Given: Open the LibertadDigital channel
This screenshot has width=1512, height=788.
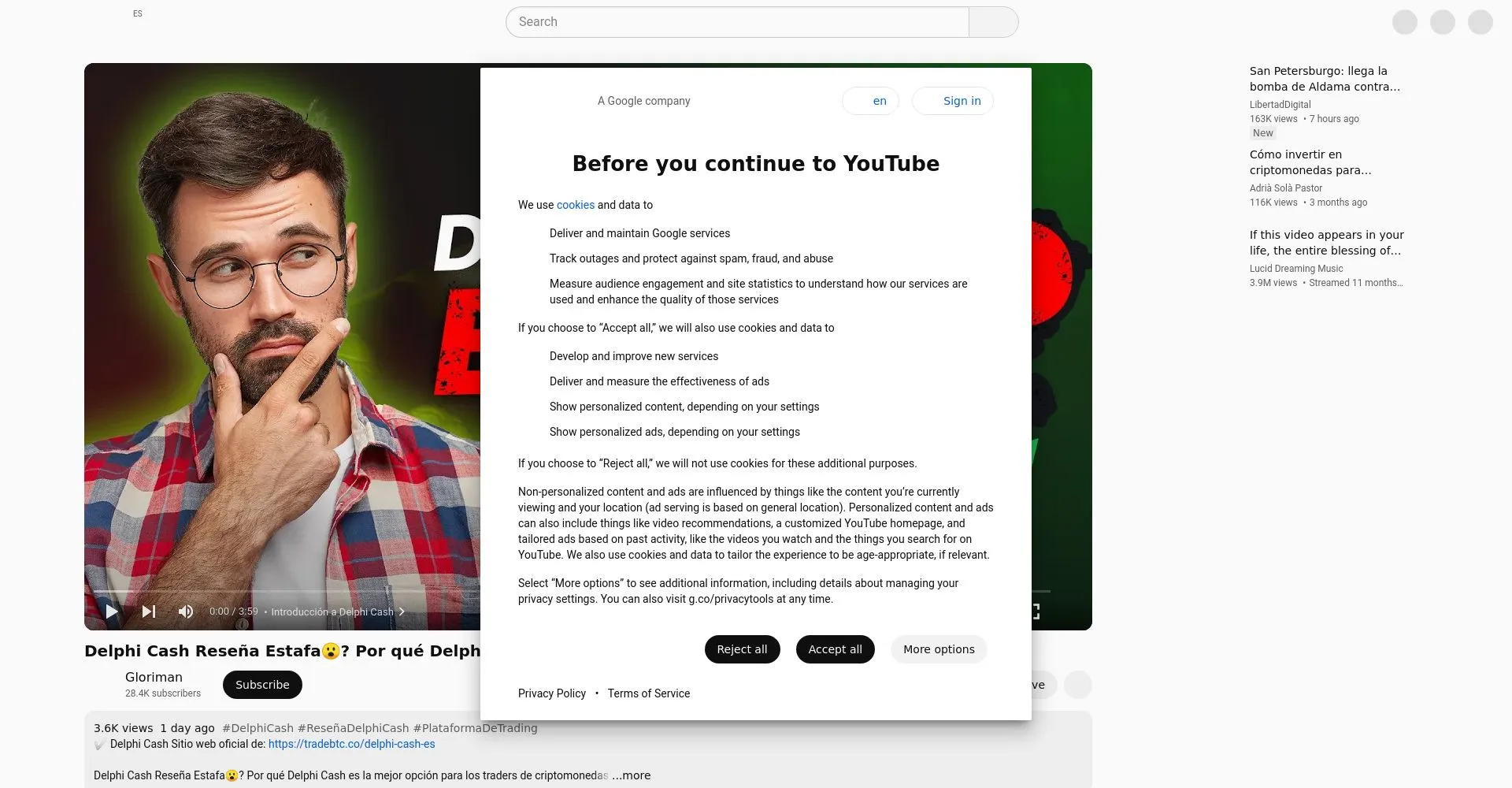Looking at the screenshot, I should click(1280, 105).
